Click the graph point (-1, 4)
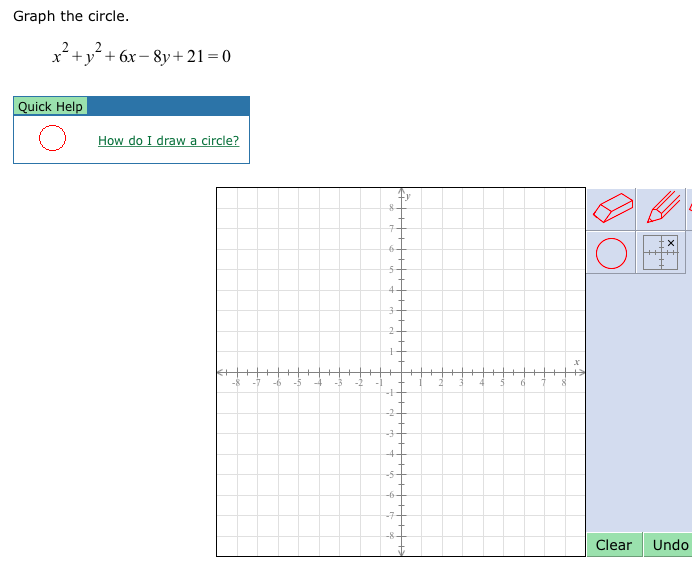 pyautogui.click(x=381, y=290)
